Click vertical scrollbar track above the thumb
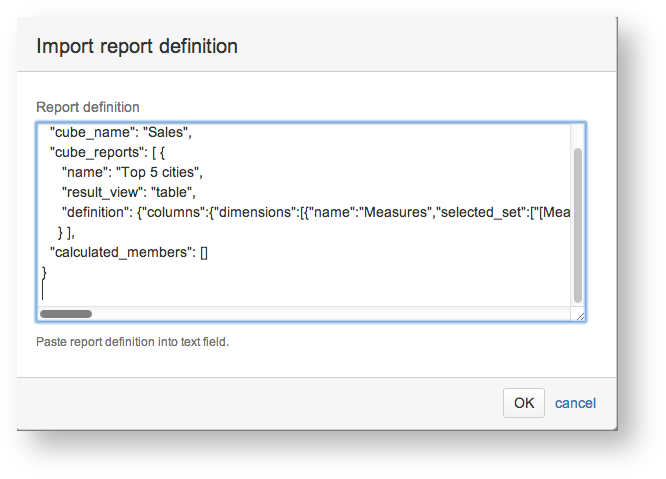 coord(578,136)
